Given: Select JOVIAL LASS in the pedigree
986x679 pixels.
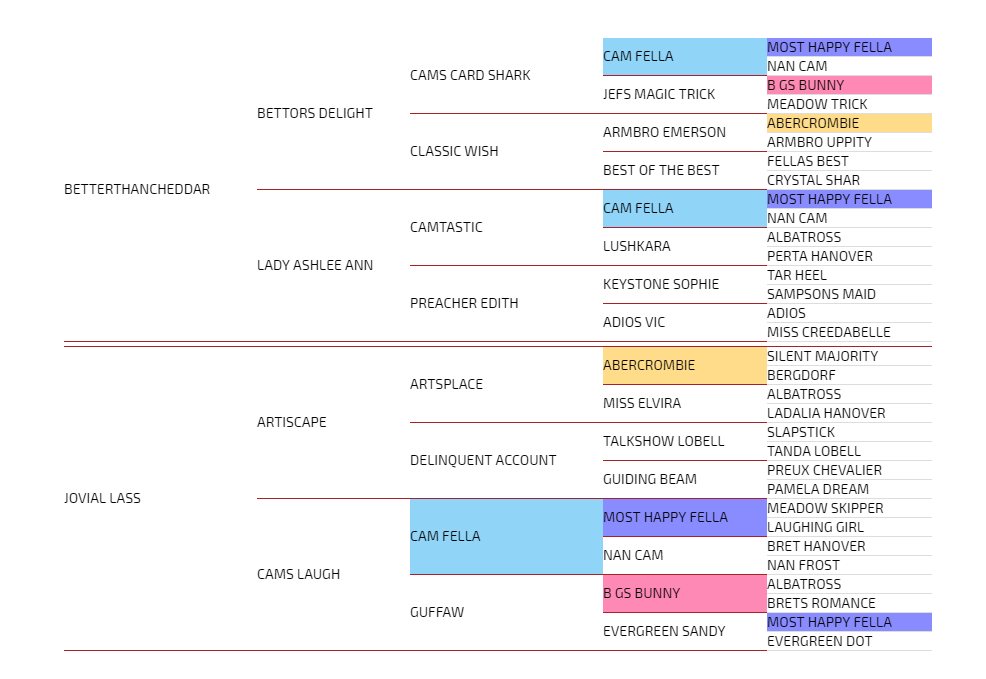Looking at the screenshot, I should [102, 498].
